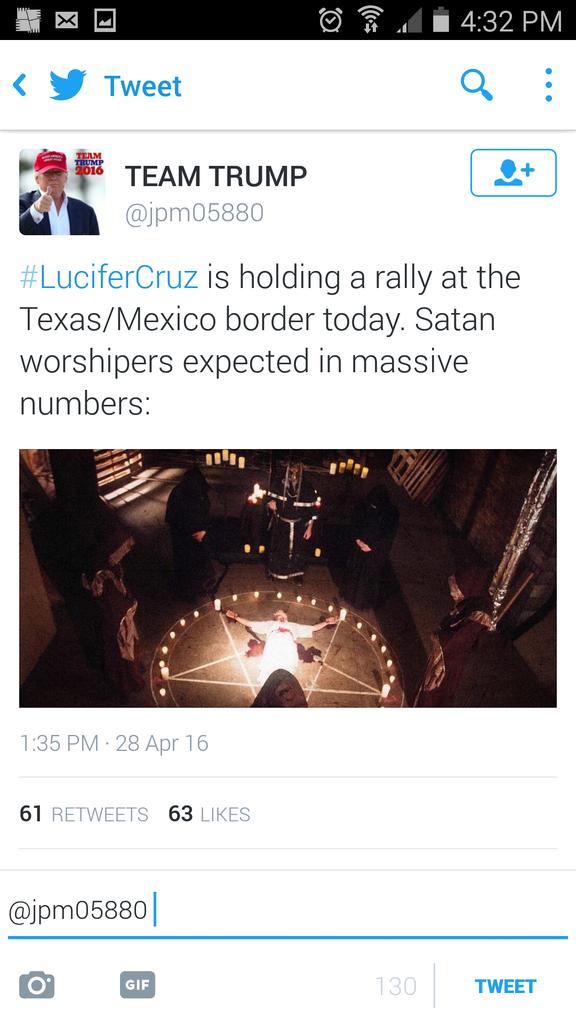
Task: View the attached ritual photo
Action: click(x=288, y=578)
